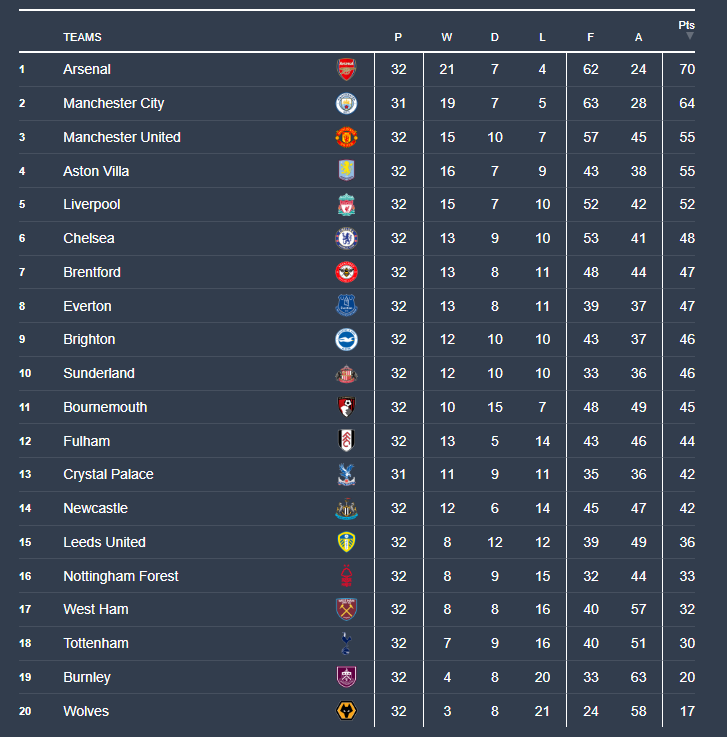Viewport: 727px width, 737px height.
Task: Click the Sunderland club badge
Action: pos(346,373)
